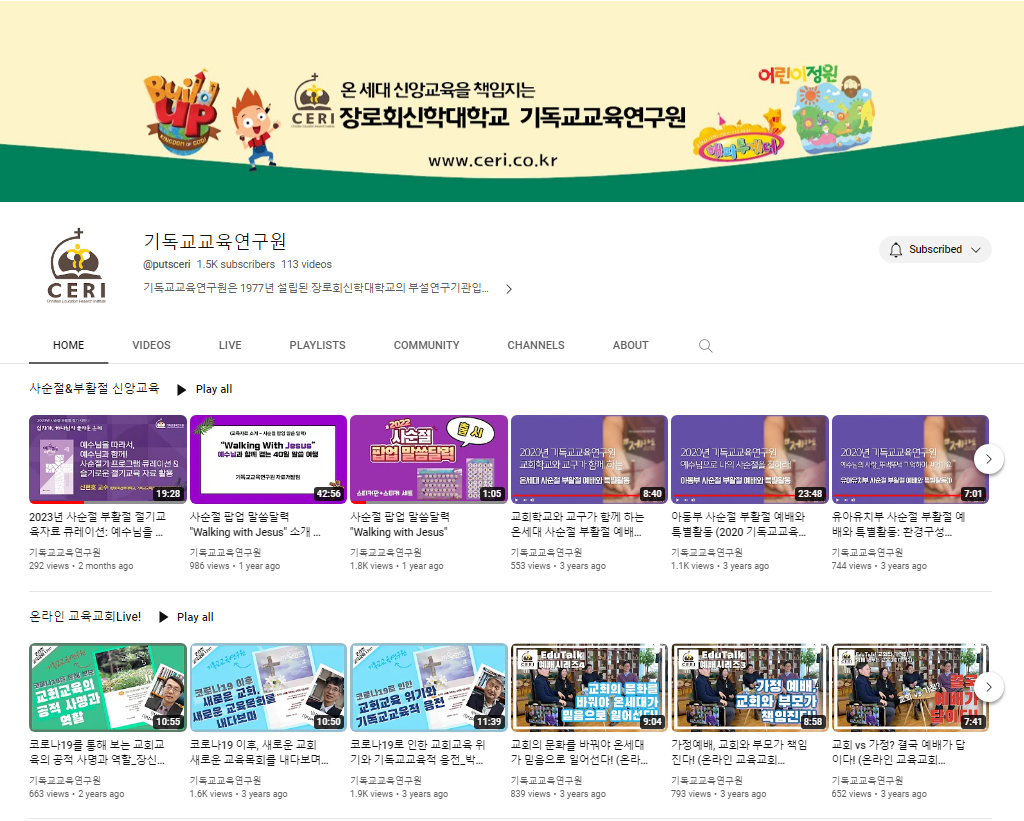Open the LIVE tab

[x=230, y=345]
